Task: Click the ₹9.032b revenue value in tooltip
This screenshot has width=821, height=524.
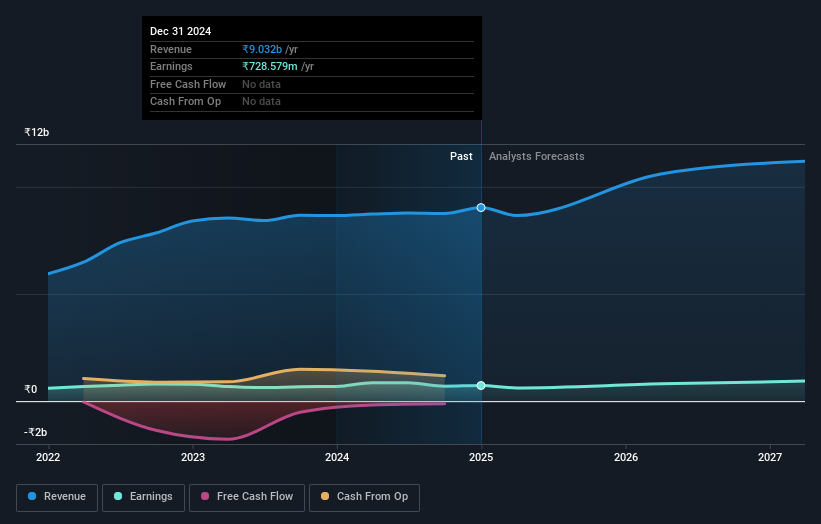Action: (262, 49)
